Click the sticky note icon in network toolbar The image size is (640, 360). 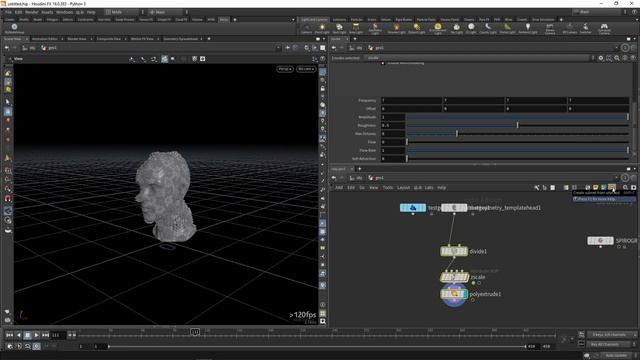tap(596, 187)
